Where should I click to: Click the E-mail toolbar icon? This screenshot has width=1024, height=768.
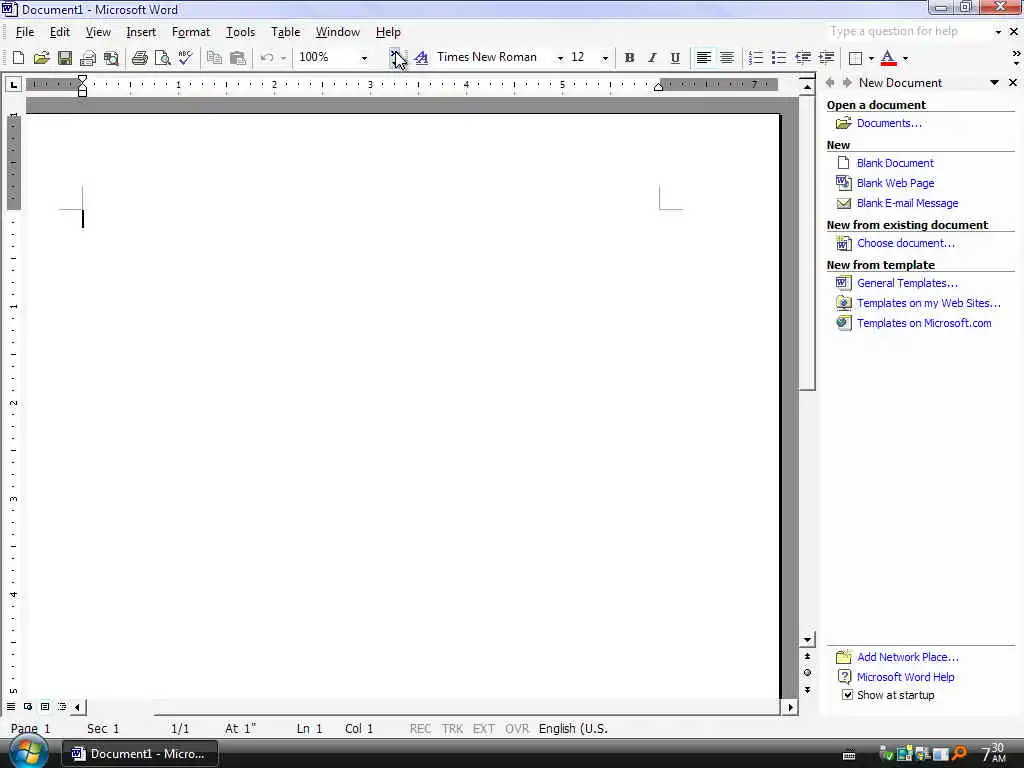point(88,58)
